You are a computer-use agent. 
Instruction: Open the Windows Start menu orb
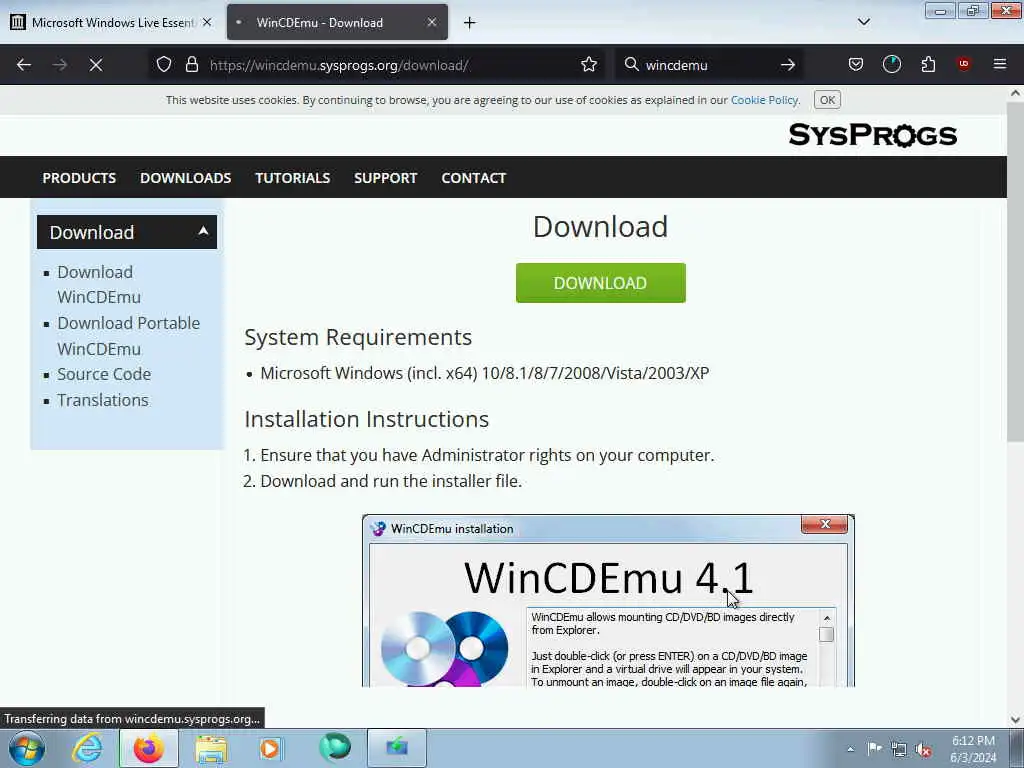27,748
